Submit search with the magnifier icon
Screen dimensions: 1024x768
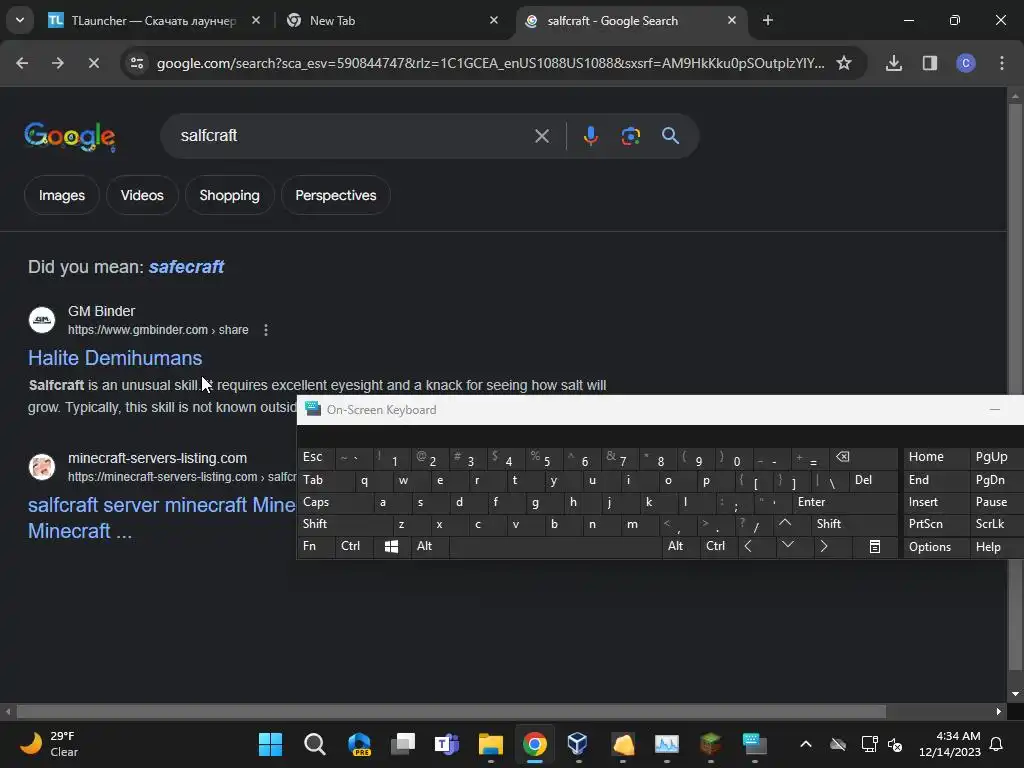click(x=671, y=136)
